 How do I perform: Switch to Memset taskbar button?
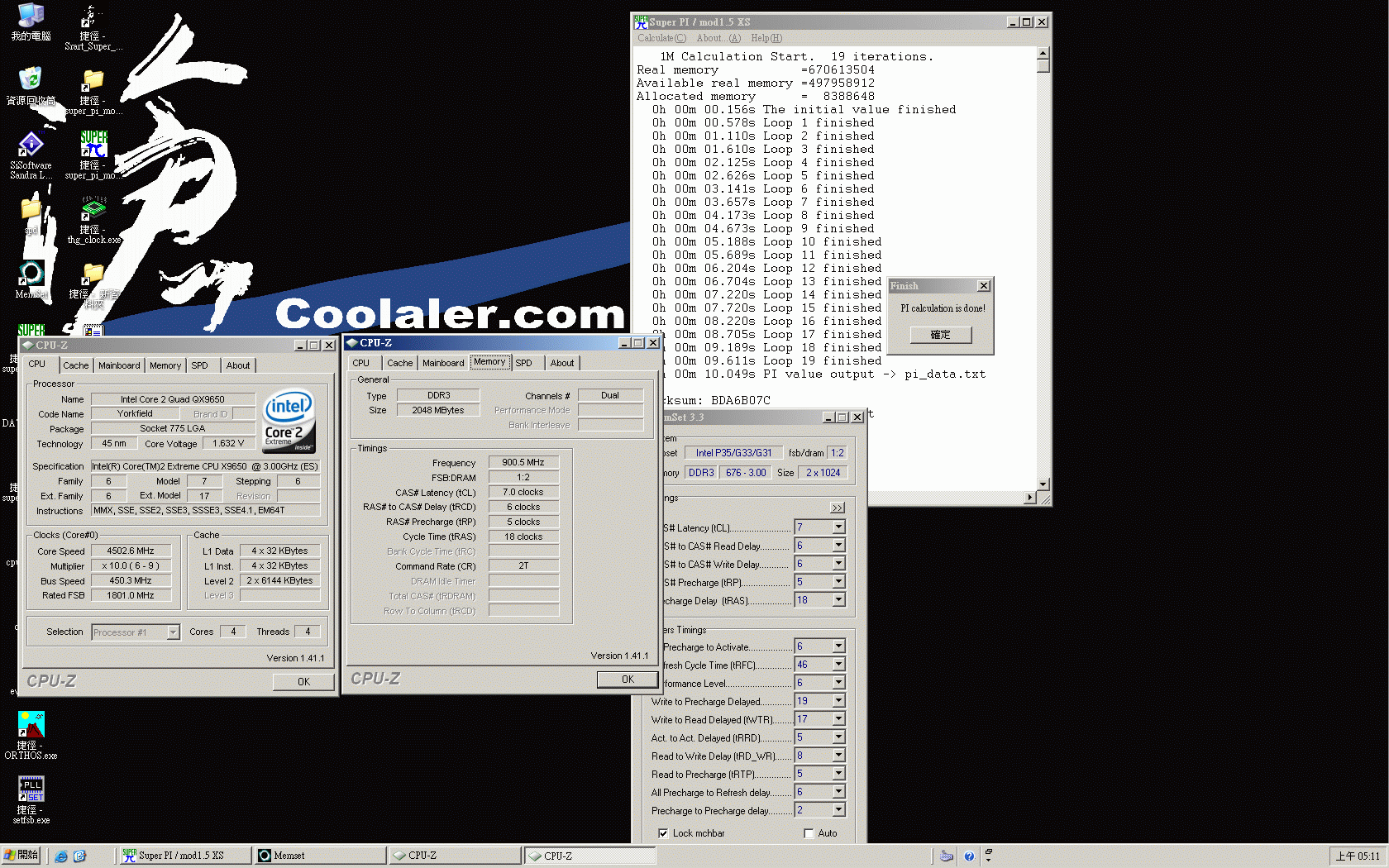[320, 856]
